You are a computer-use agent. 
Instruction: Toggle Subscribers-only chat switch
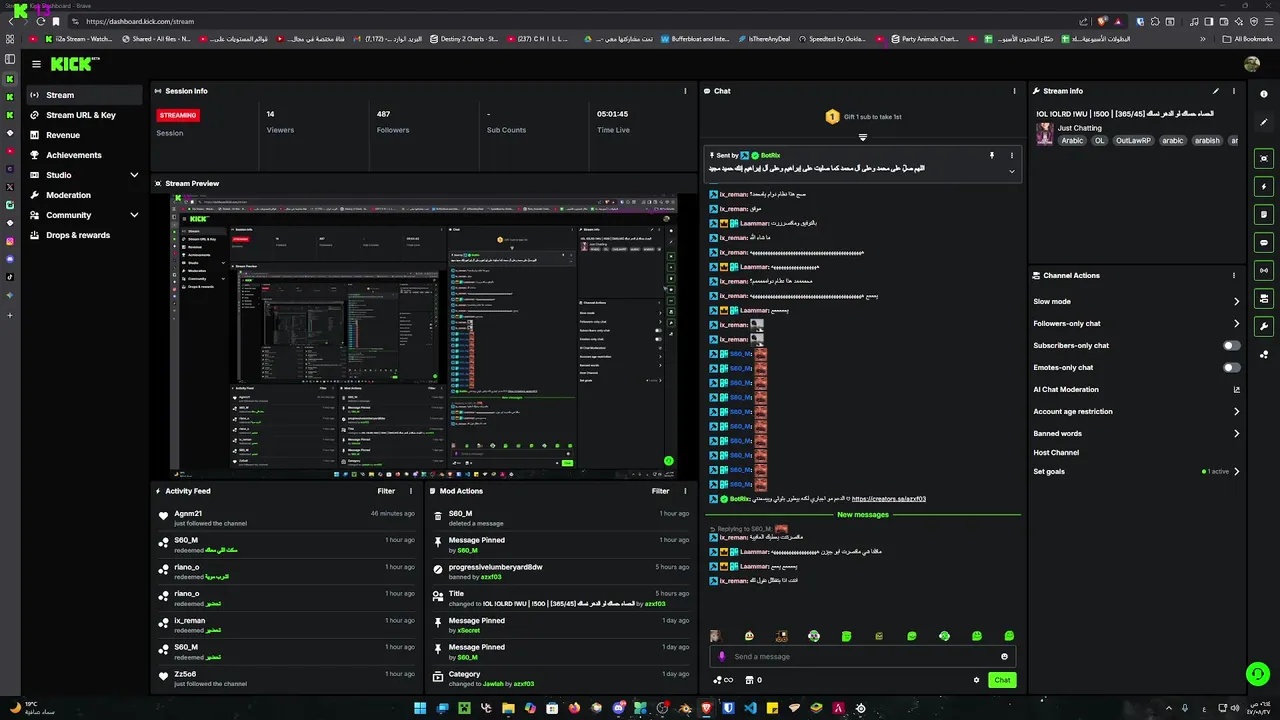1232,345
